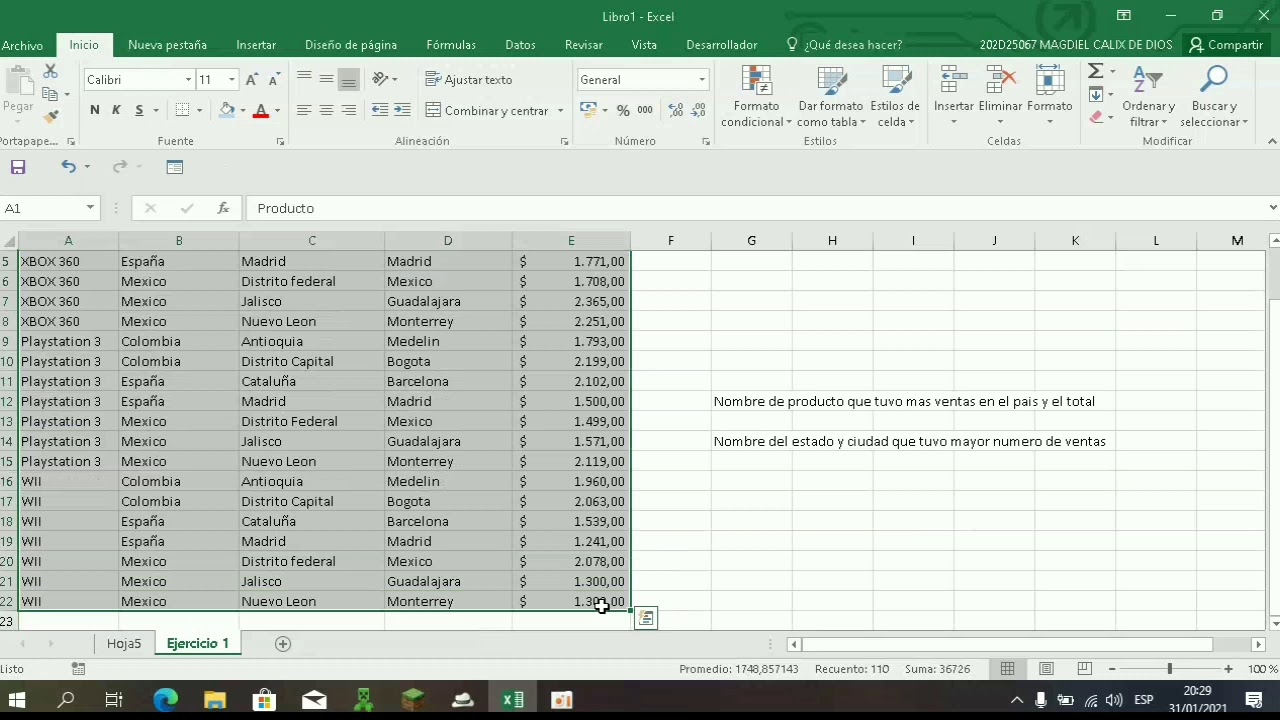Open the Archivo tab
The image size is (1280, 720).
pyautogui.click(x=22, y=45)
